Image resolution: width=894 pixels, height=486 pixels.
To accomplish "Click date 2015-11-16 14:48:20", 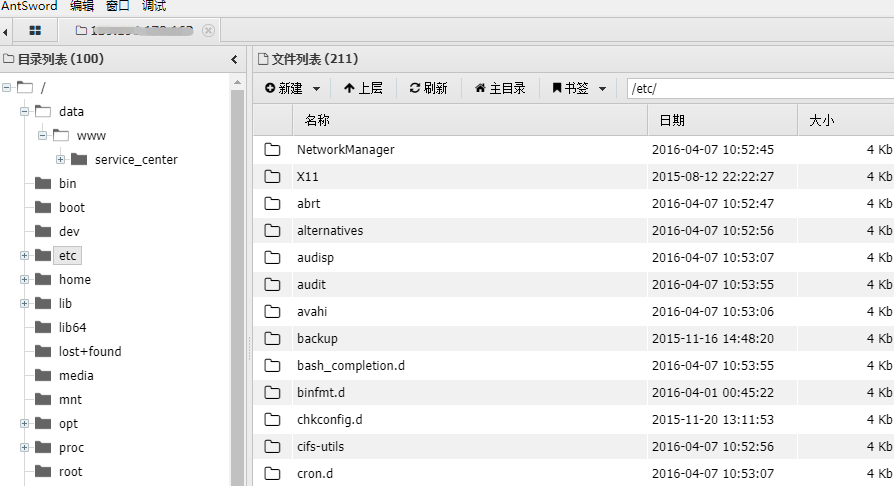I will [x=713, y=338].
